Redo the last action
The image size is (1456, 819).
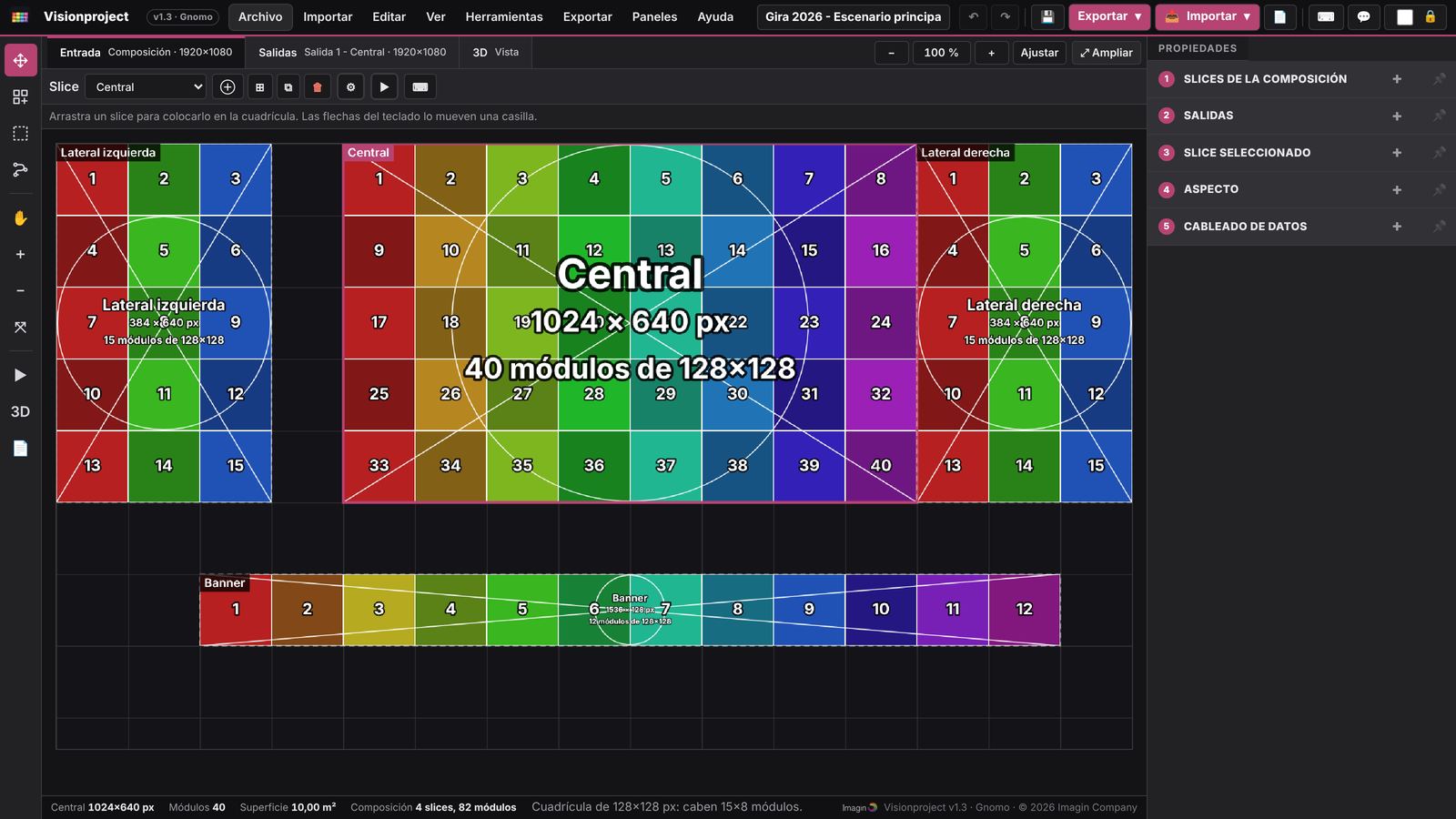[1005, 16]
